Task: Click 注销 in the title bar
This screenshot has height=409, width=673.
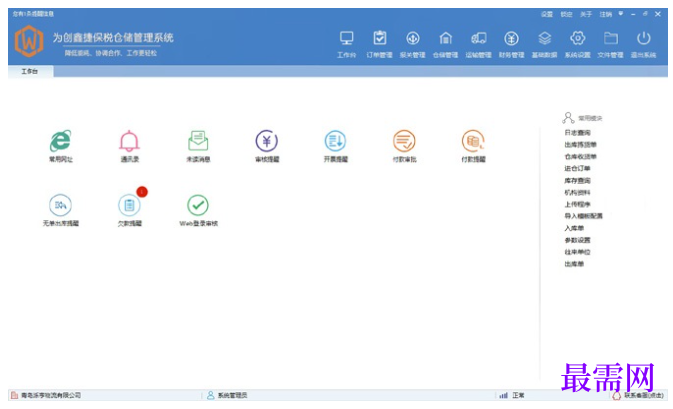Action: [x=606, y=14]
